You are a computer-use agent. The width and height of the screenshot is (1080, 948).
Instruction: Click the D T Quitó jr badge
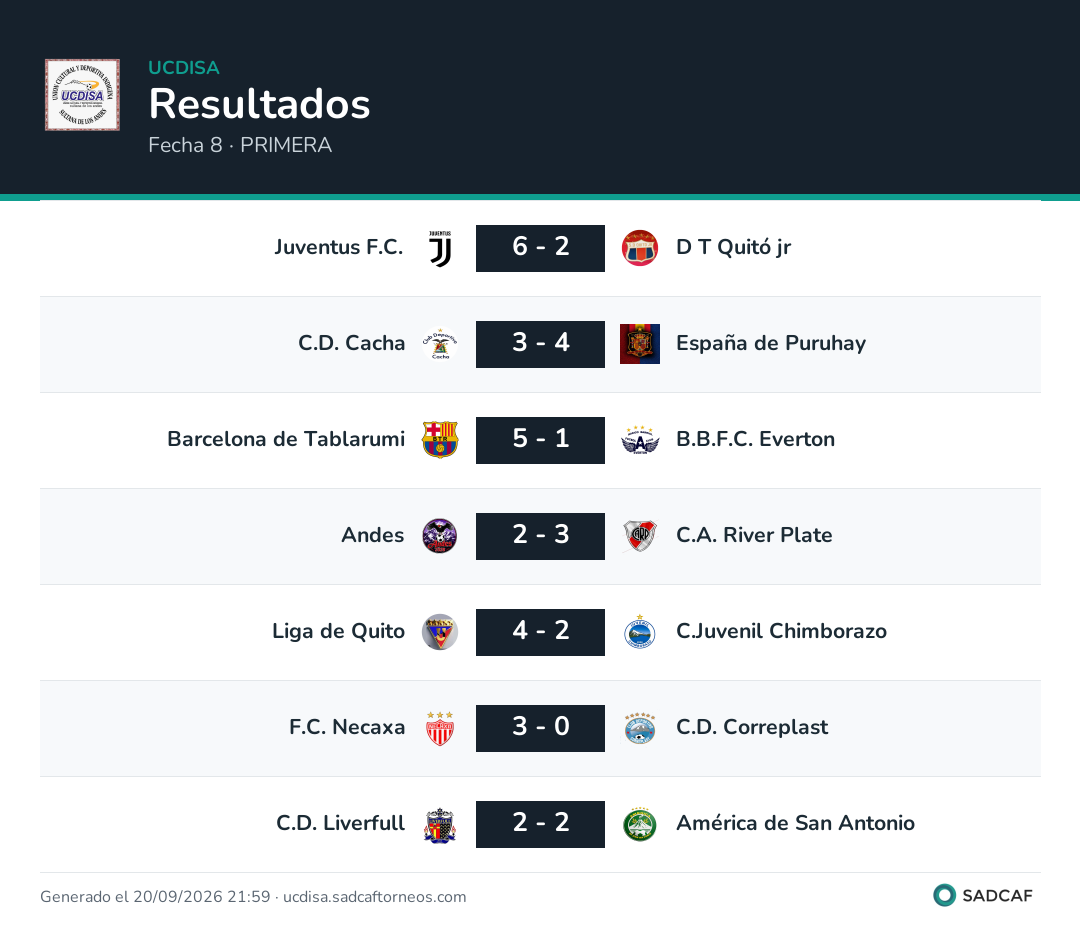tap(640, 248)
